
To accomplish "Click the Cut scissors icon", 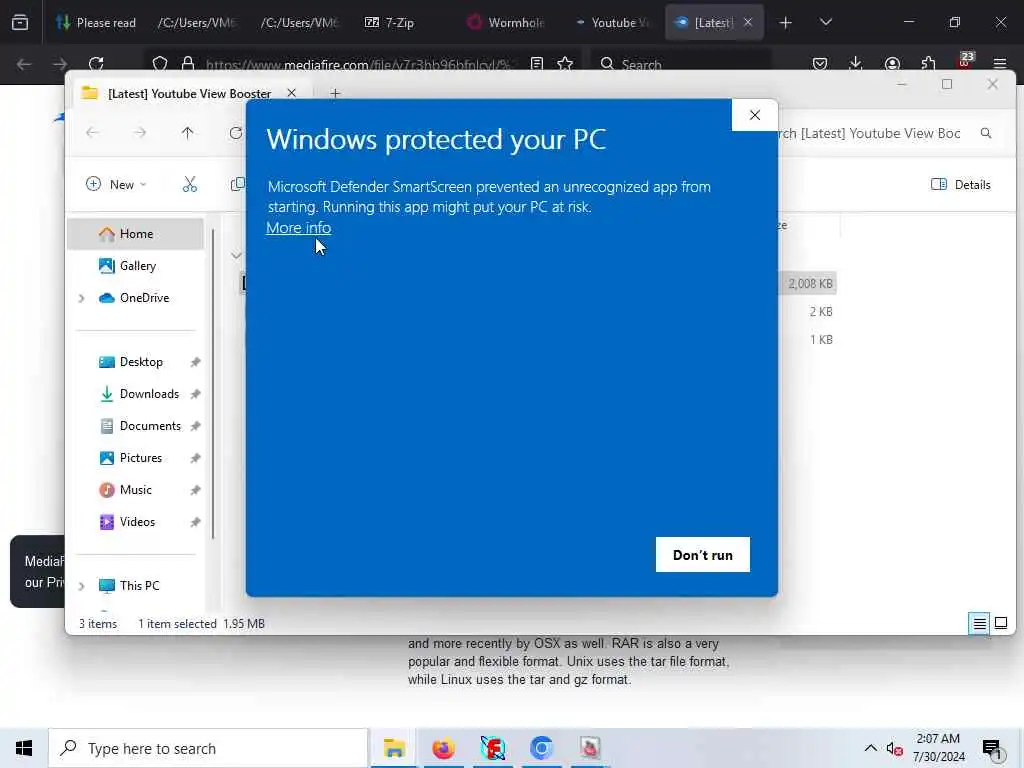I will point(189,184).
